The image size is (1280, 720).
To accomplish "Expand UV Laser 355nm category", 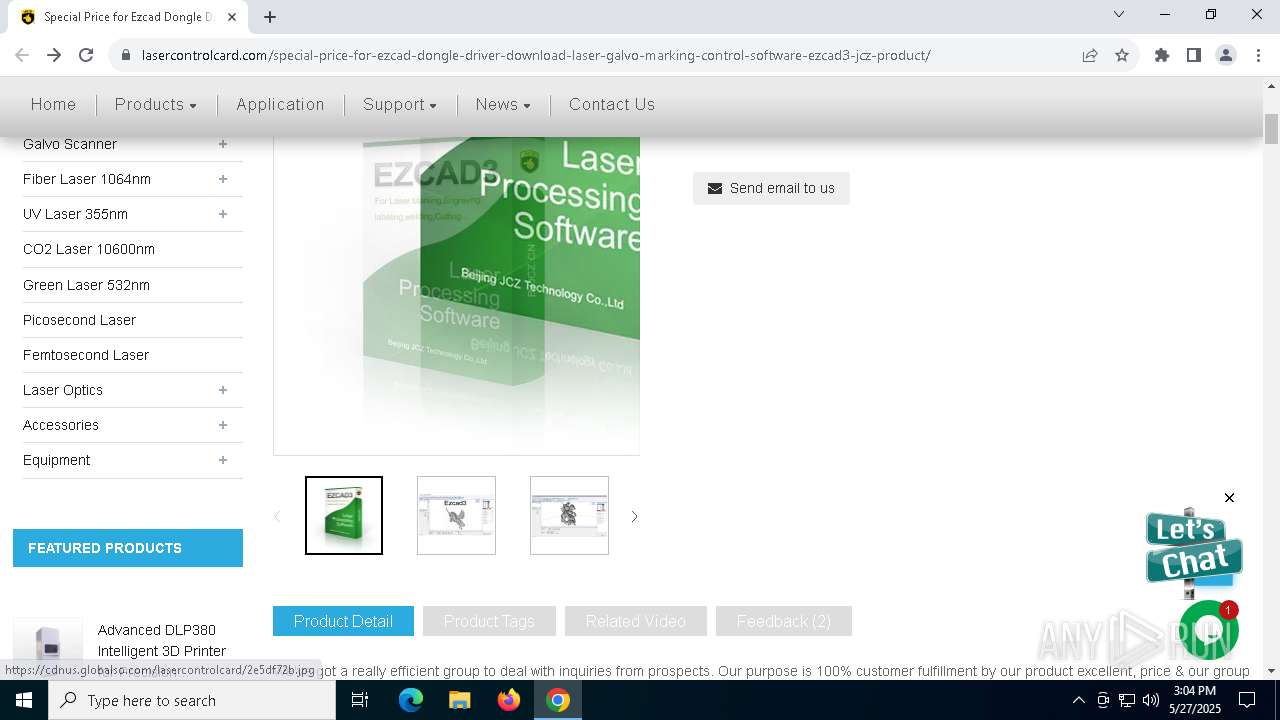I will tap(223, 214).
